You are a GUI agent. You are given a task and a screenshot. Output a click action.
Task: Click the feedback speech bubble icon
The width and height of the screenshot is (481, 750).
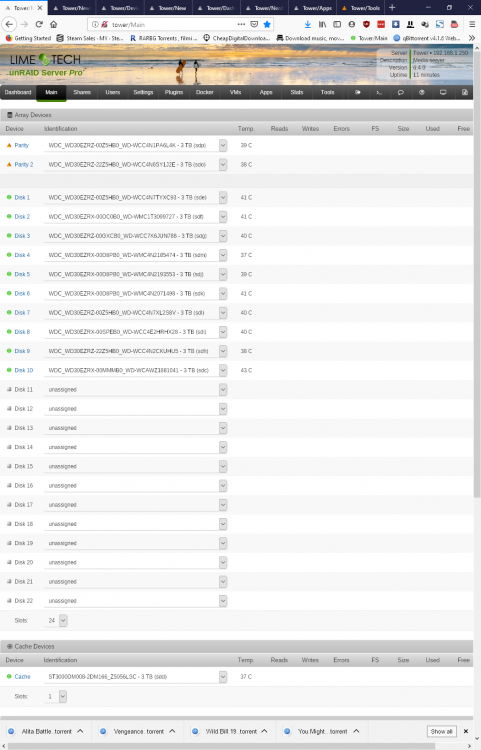click(401, 92)
